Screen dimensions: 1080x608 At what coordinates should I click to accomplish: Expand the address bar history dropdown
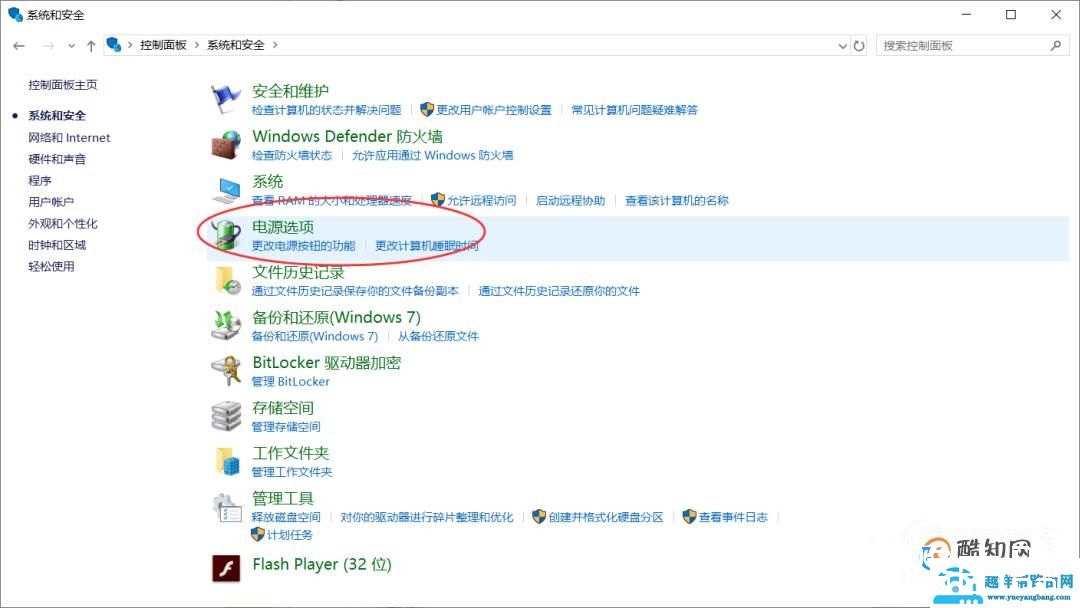pos(841,45)
